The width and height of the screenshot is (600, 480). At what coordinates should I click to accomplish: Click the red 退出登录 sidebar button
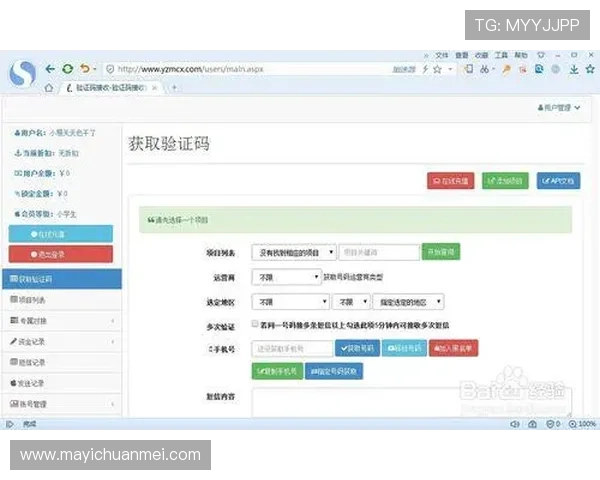pyautogui.click(x=61, y=255)
